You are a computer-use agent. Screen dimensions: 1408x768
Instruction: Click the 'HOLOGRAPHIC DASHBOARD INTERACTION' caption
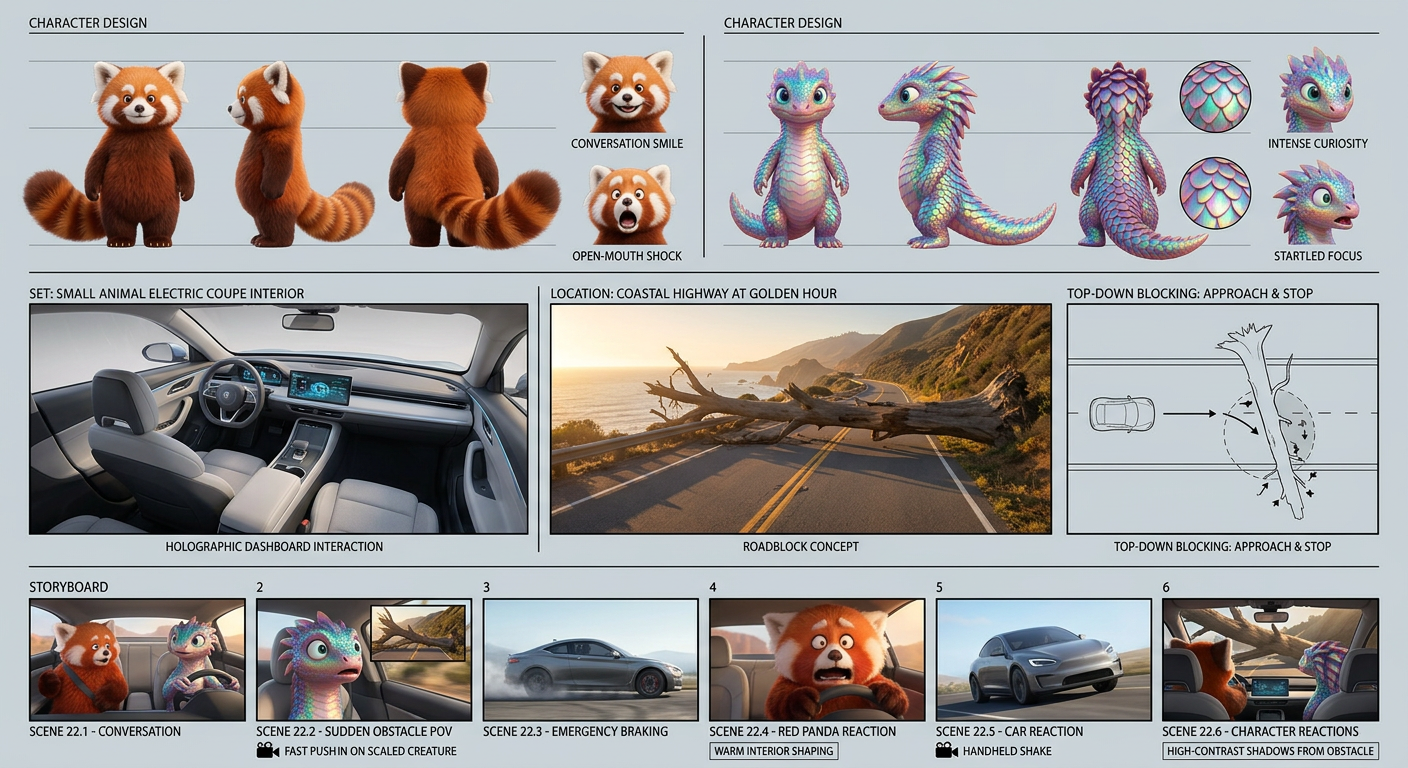pyautogui.click(x=274, y=547)
